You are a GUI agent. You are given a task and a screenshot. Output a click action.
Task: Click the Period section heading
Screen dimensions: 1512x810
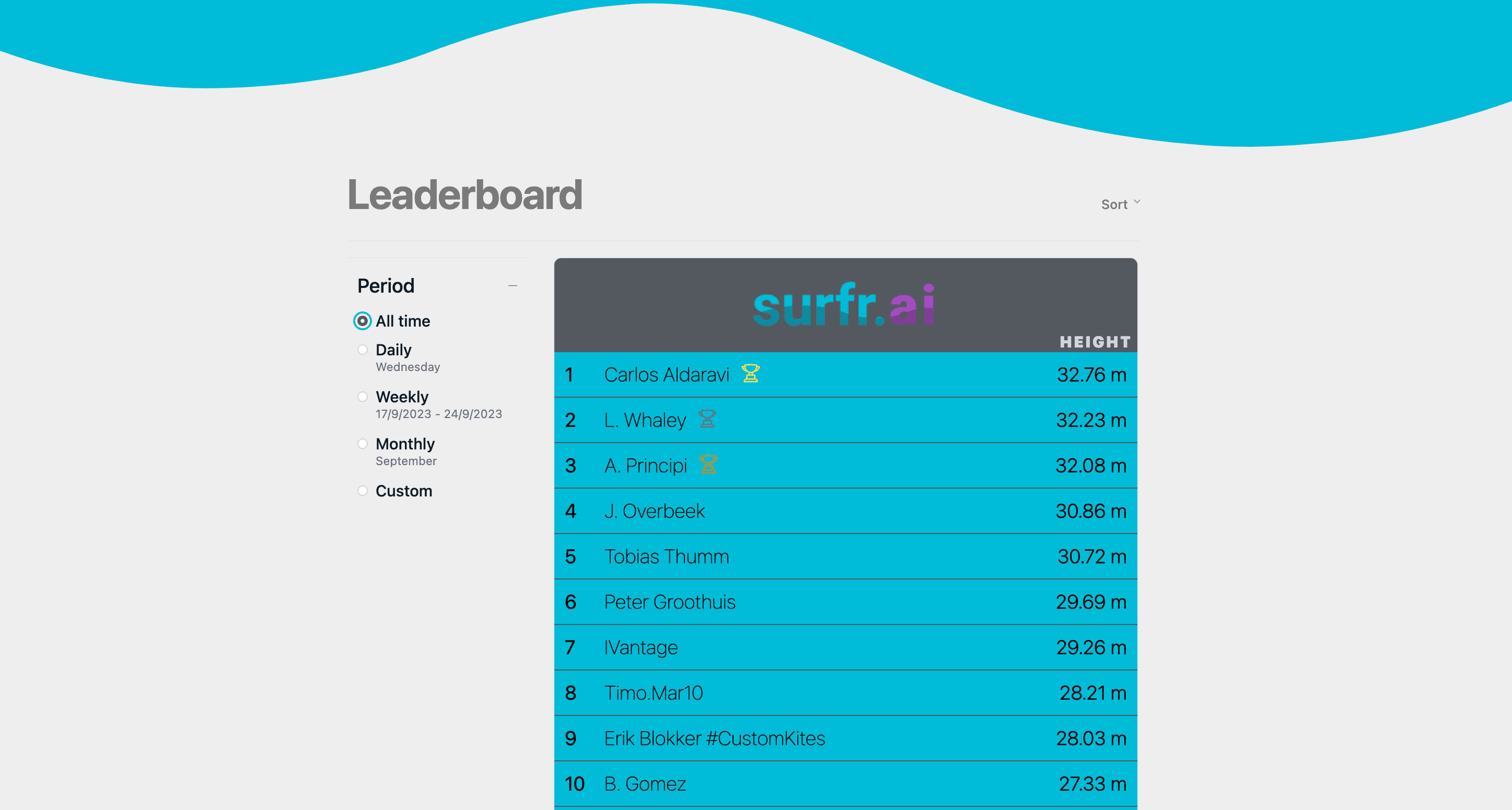click(x=386, y=286)
